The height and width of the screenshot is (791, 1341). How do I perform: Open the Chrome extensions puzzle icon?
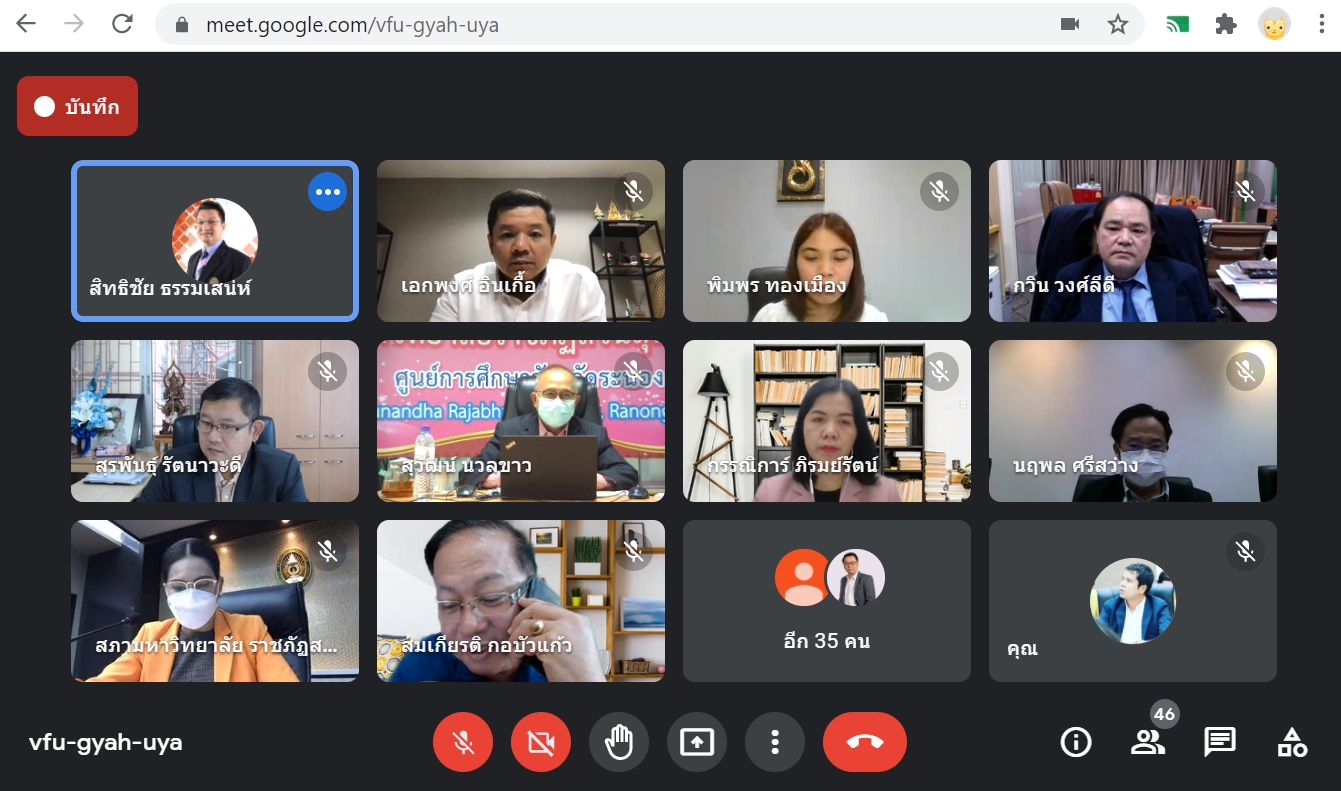(x=1226, y=25)
